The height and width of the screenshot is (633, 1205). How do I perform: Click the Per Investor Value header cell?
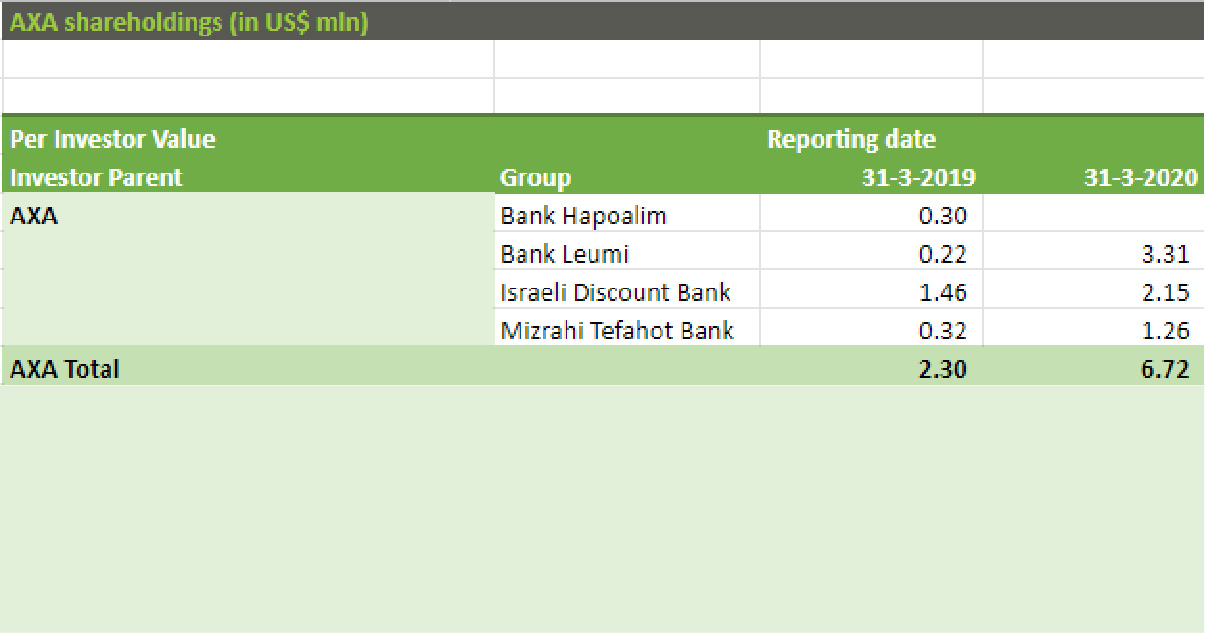point(113,139)
